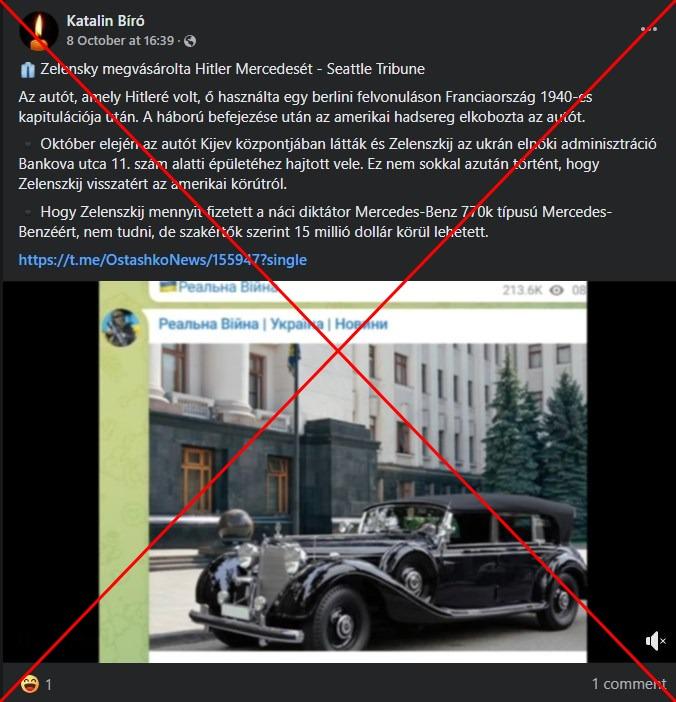
Task: Click the reaction count number 1
Action: [x=48, y=685]
